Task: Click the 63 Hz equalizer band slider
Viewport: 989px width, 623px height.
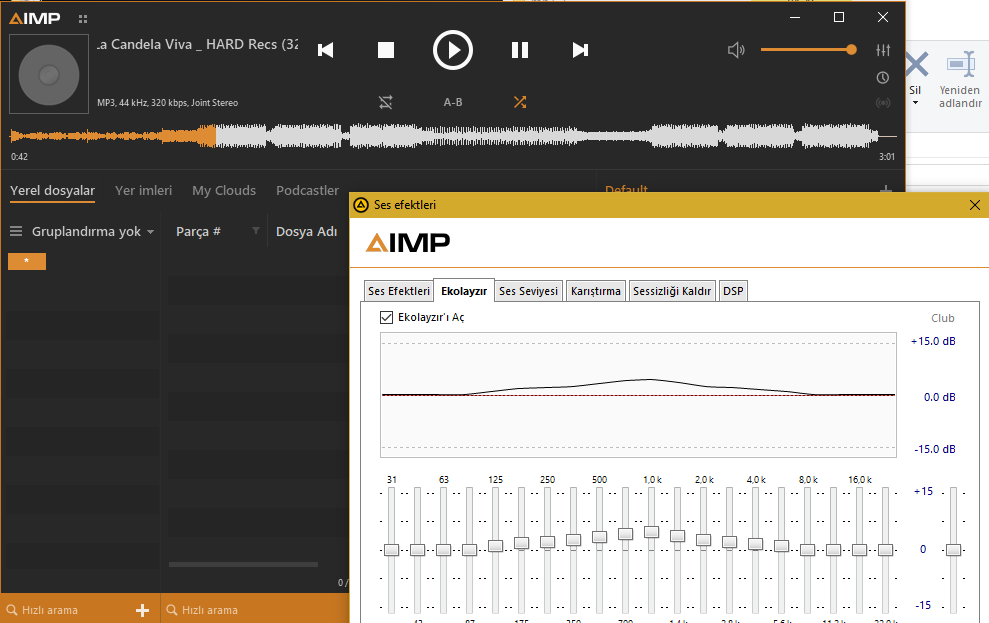Action: (443, 550)
